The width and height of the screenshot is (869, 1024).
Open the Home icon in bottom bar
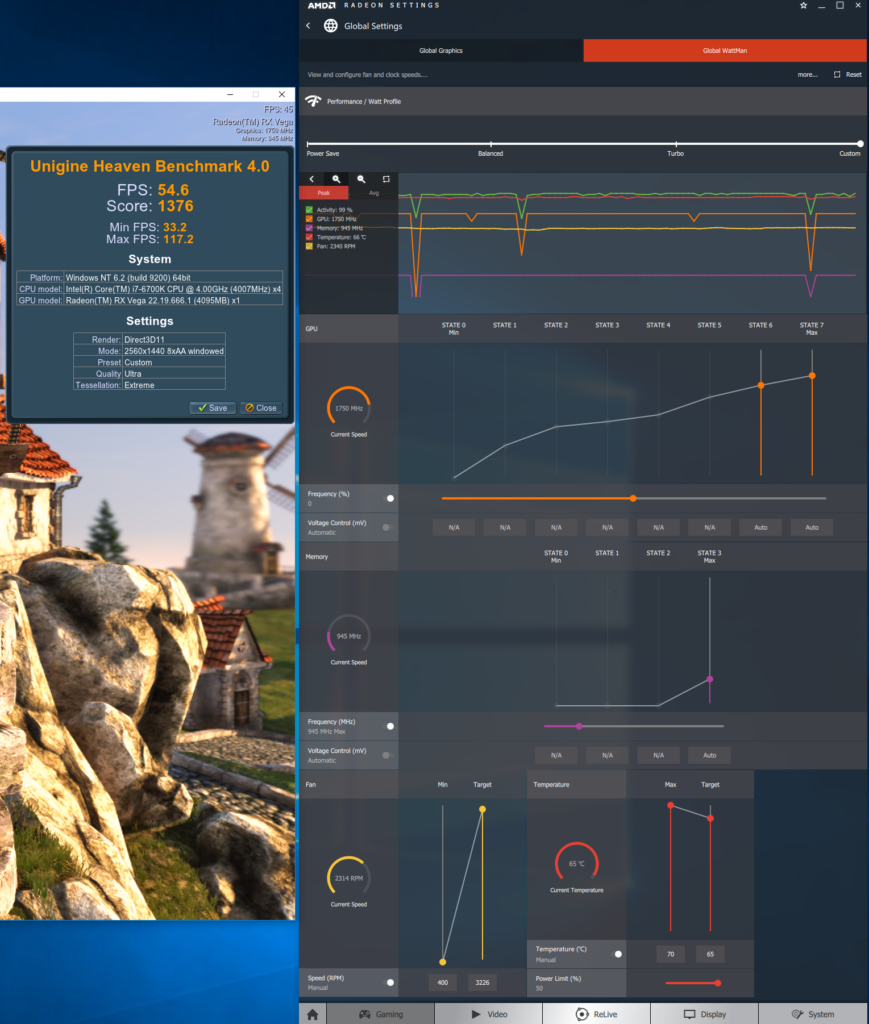pyautogui.click(x=312, y=1014)
